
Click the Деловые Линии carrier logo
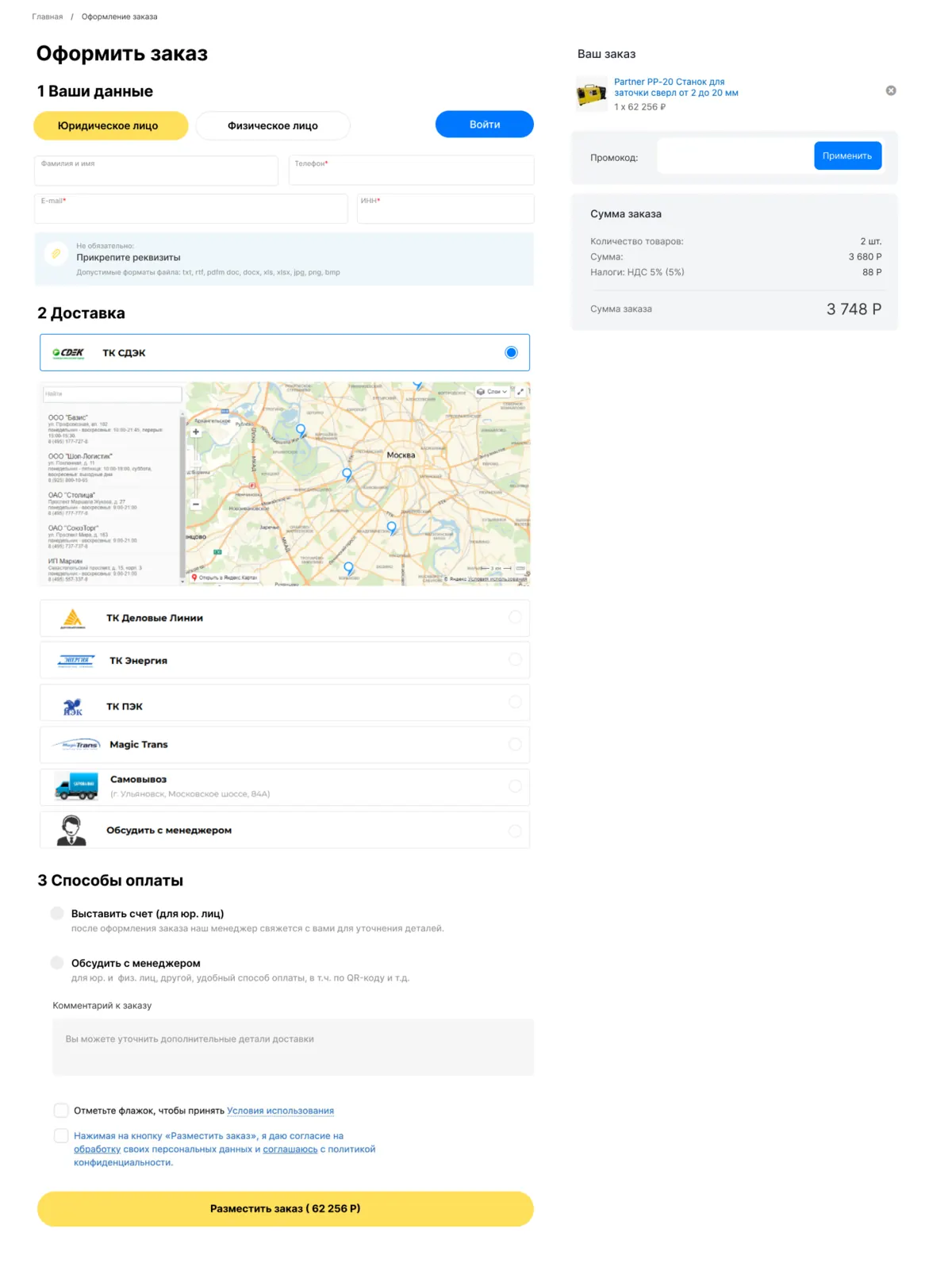click(x=72, y=619)
